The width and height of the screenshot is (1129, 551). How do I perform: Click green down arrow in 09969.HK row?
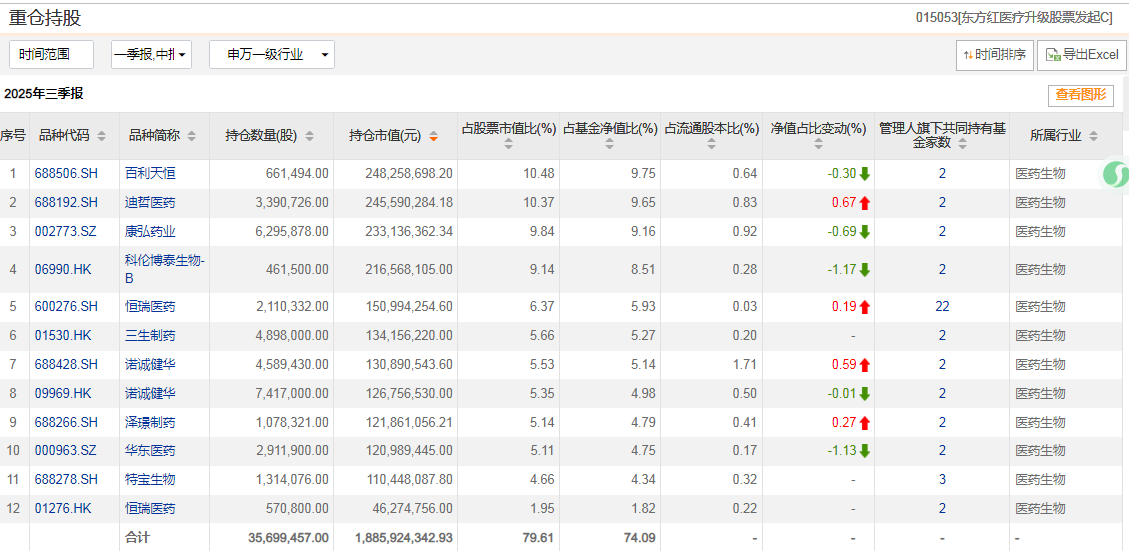pos(865,393)
